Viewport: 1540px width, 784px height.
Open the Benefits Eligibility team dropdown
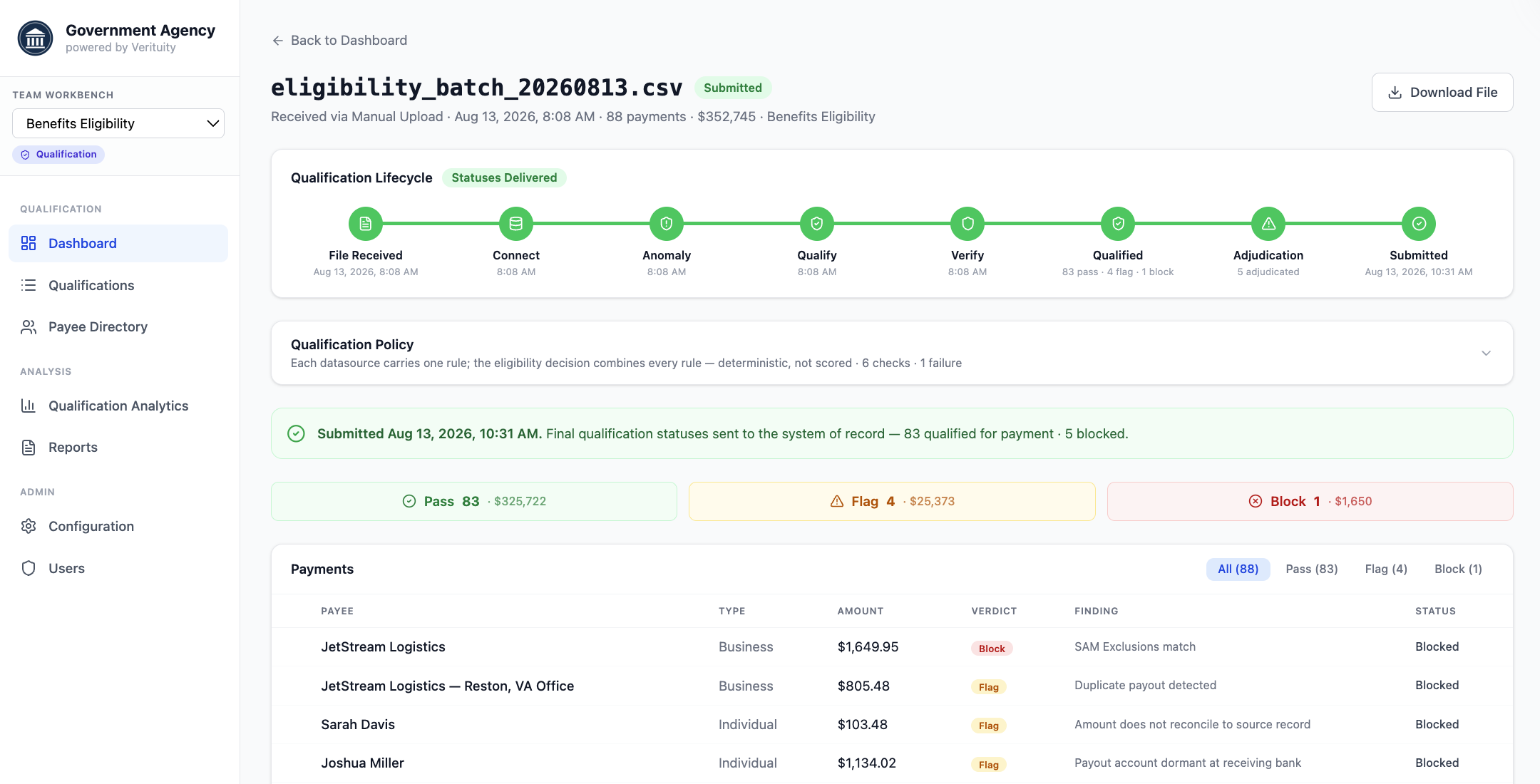118,123
